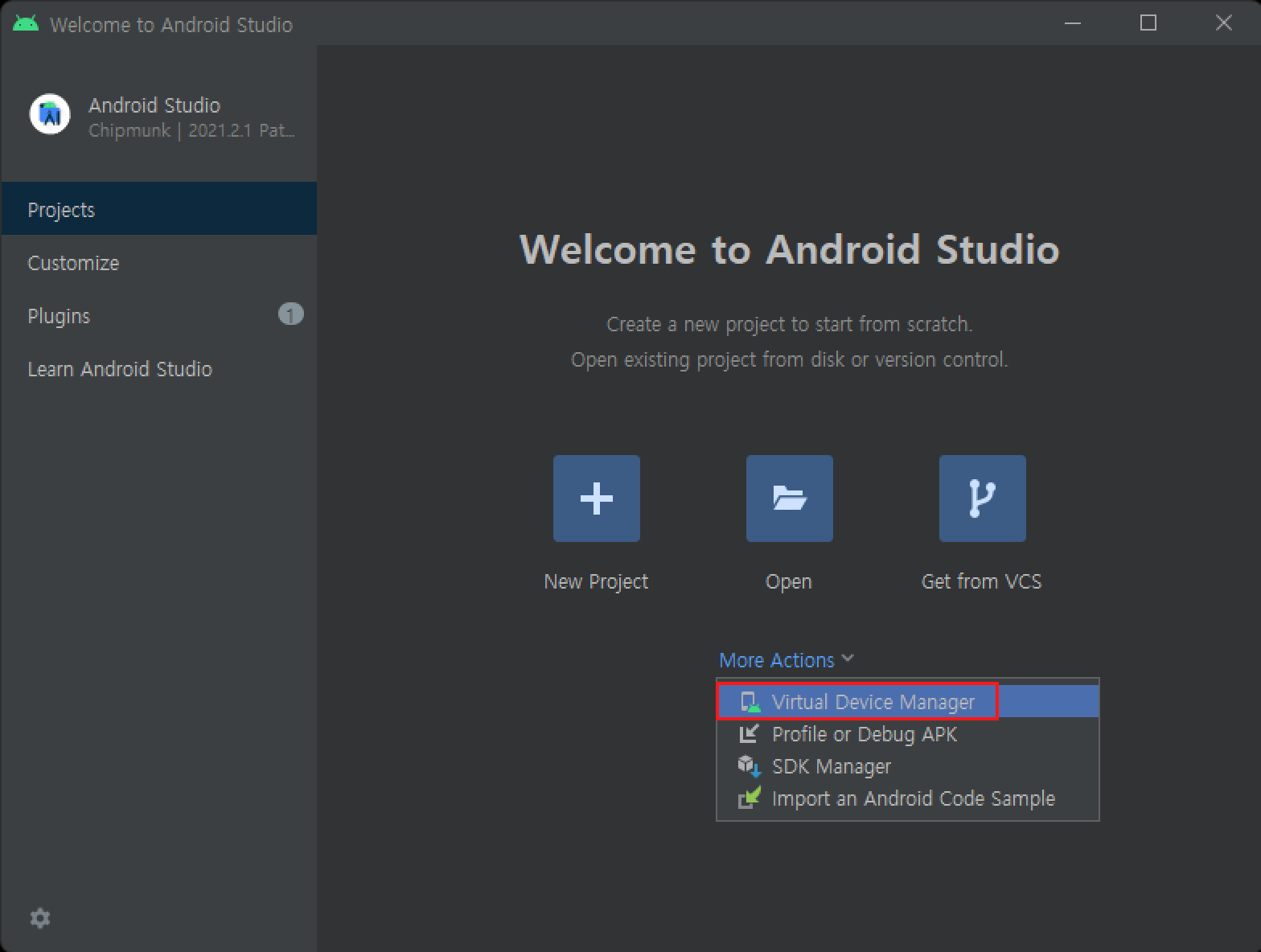Click the New Project label
This screenshot has height=952, width=1261.
[x=596, y=581]
